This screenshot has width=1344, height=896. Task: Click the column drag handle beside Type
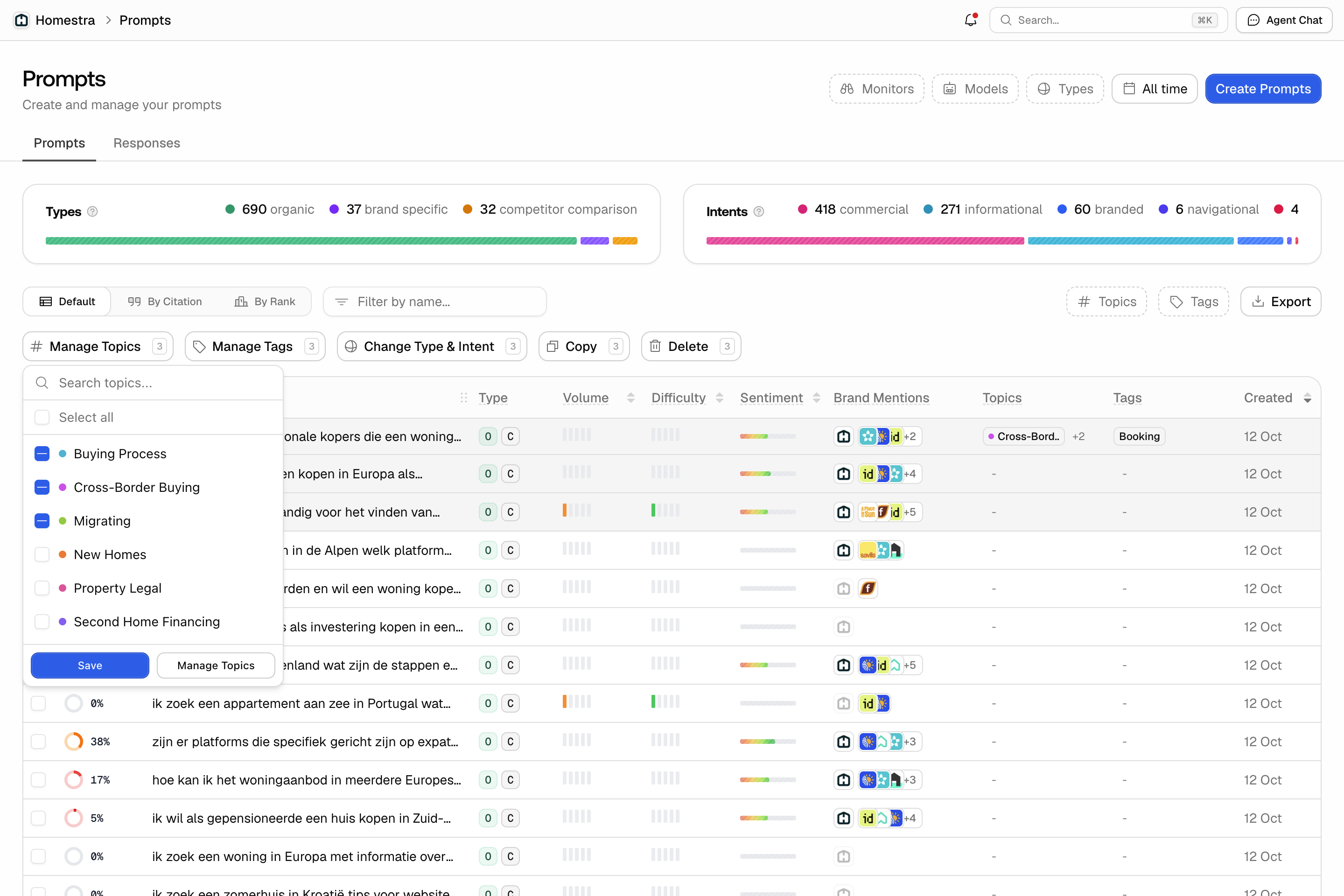pyautogui.click(x=463, y=398)
